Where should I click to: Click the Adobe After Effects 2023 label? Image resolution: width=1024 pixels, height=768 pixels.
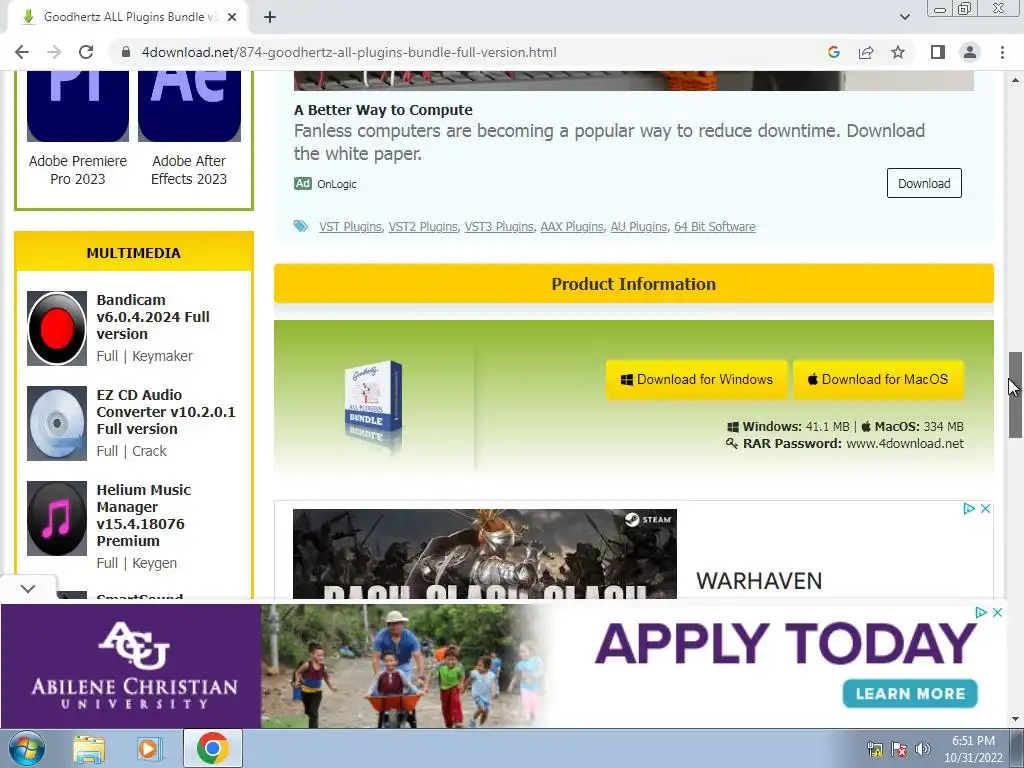pyautogui.click(x=189, y=170)
